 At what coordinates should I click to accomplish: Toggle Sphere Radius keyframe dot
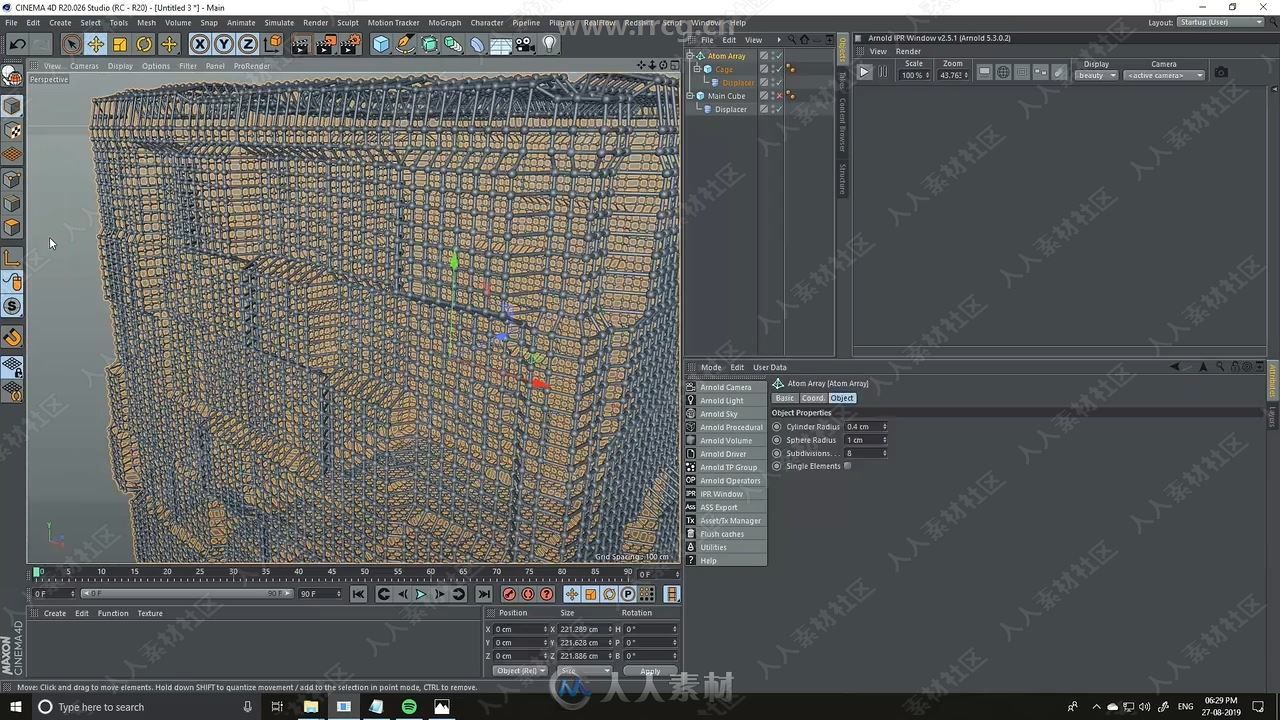coord(777,440)
